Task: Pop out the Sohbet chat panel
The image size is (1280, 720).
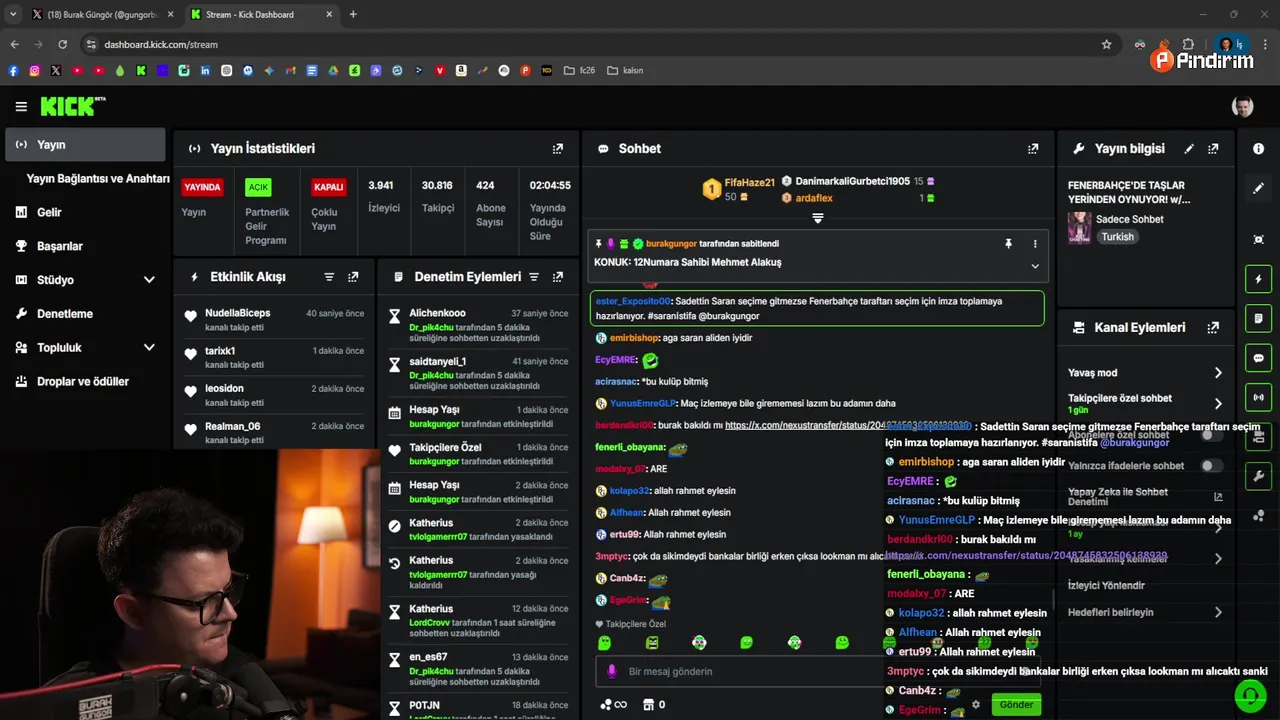Action: coord(1033,148)
